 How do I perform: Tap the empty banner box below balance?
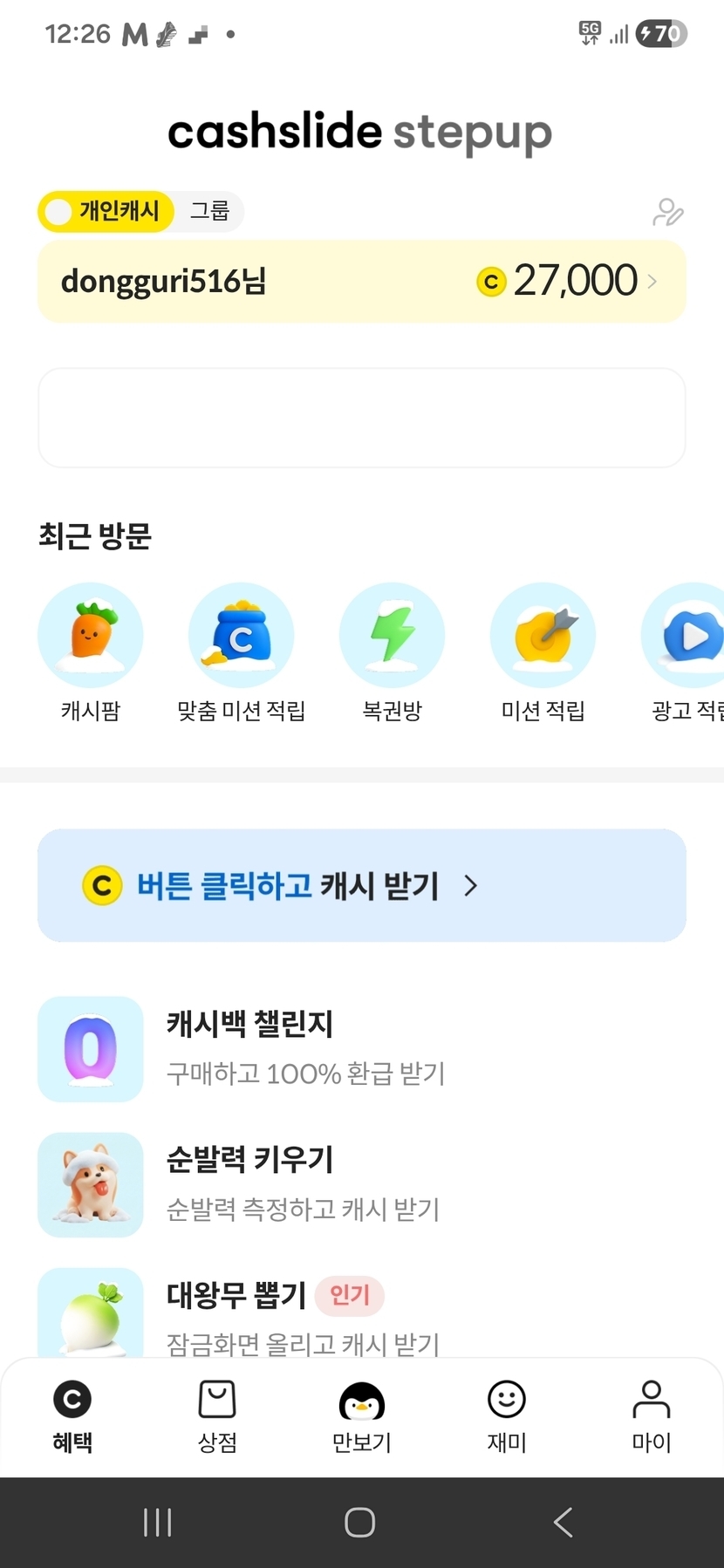[362, 418]
